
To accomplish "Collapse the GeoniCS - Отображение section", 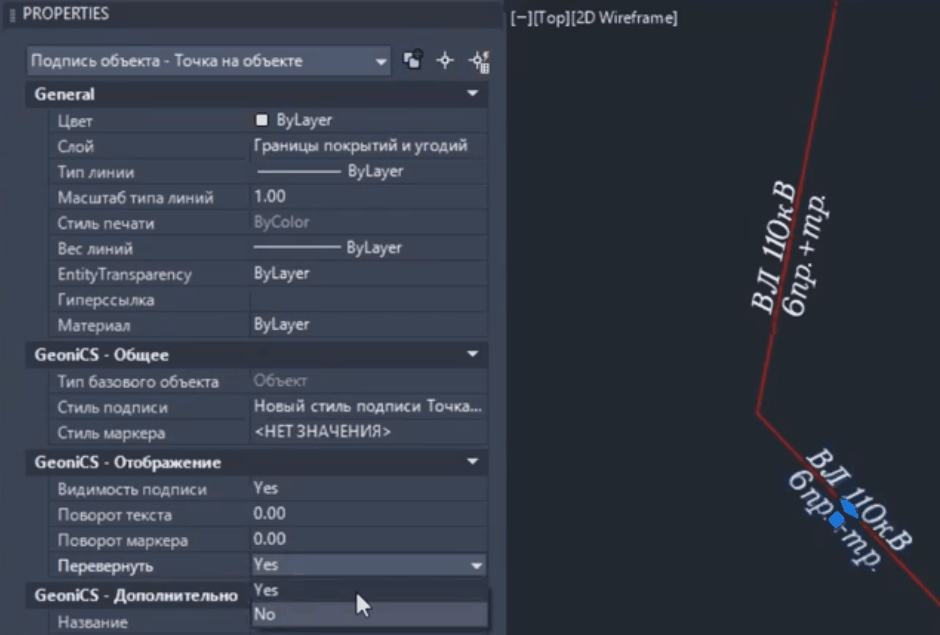I will [x=472, y=463].
